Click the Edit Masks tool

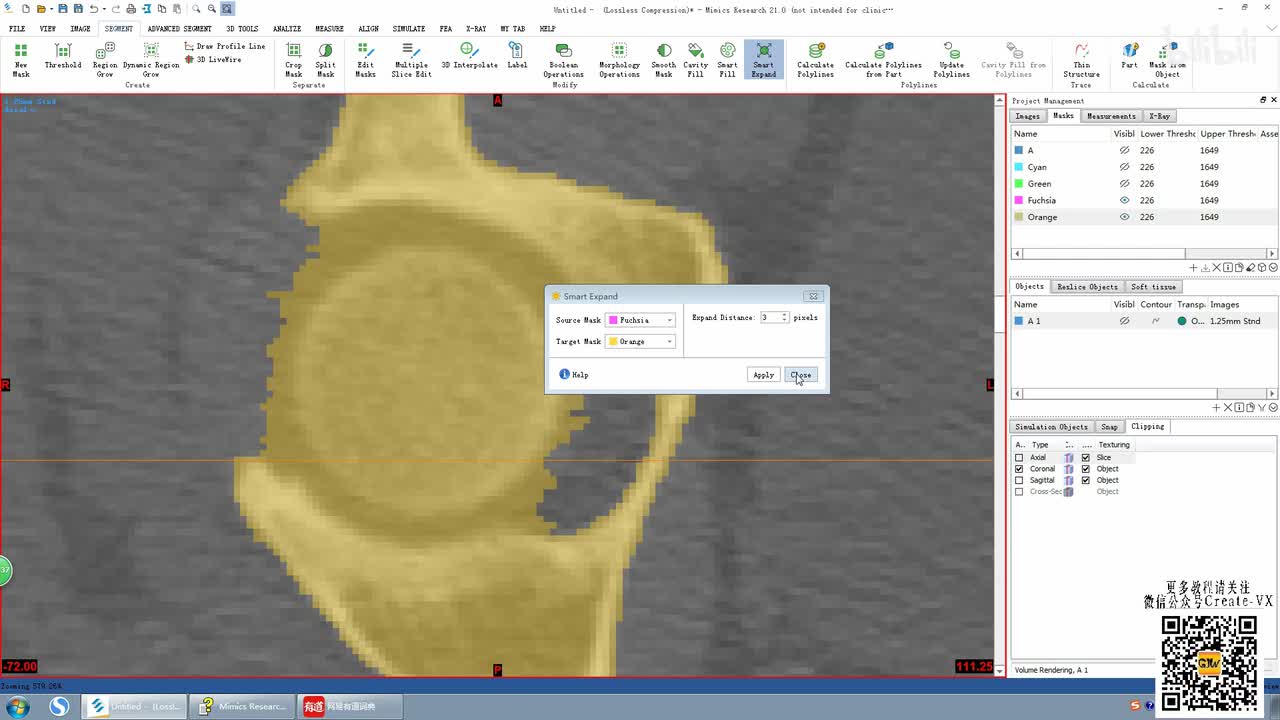pyautogui.click(x=365, y=60)
